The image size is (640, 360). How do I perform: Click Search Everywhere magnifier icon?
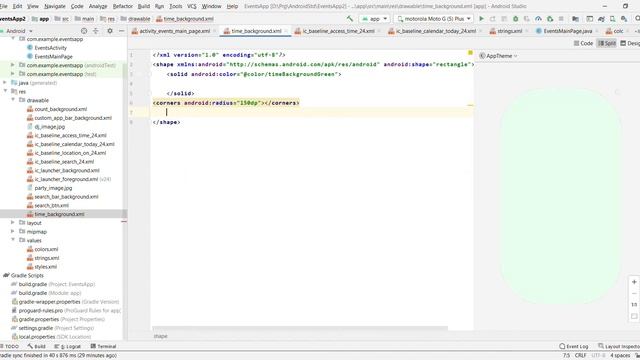click(637, 19)
